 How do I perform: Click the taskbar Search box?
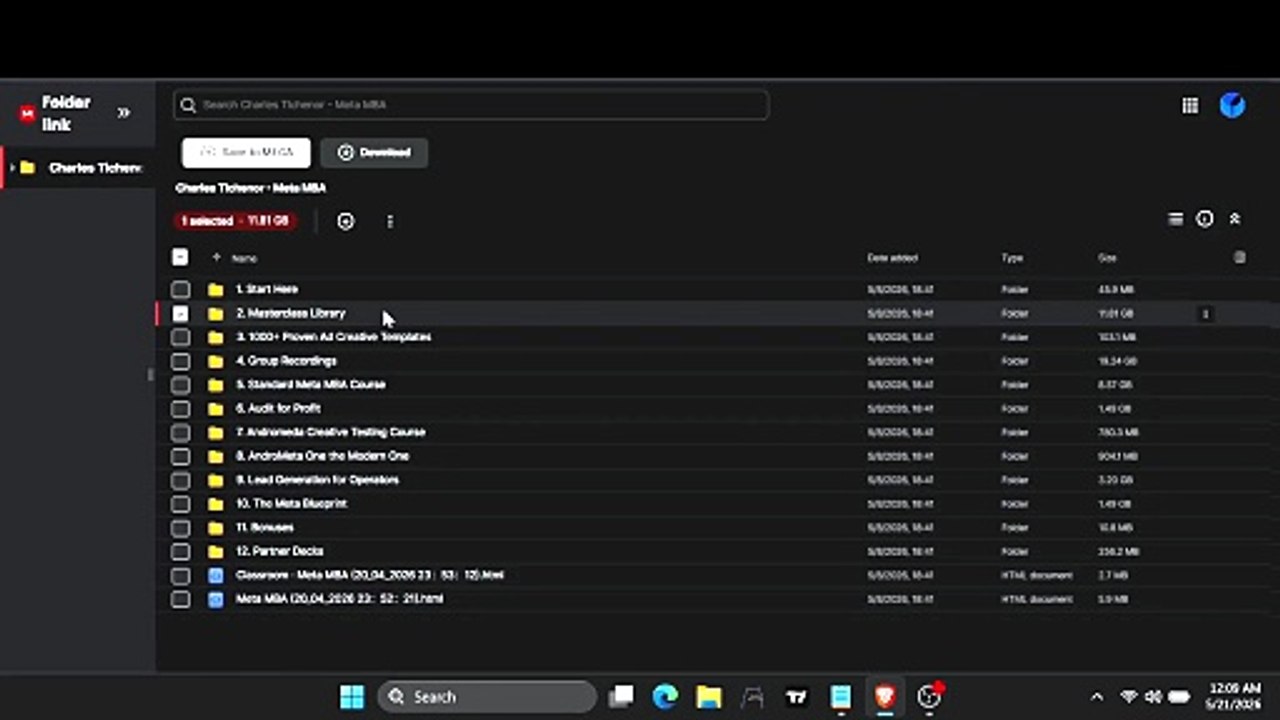pos(486,697)
